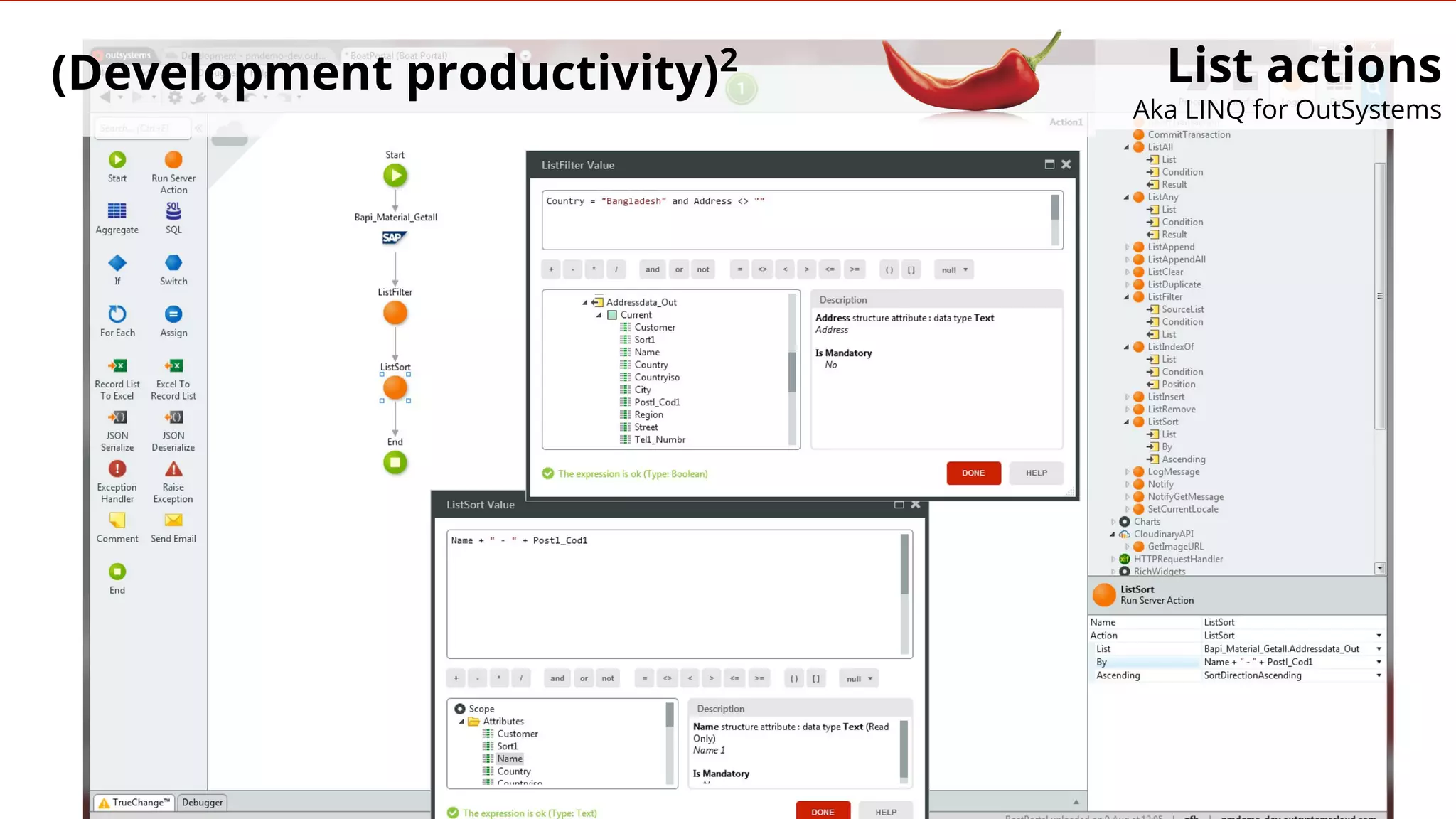This screenshot has width=1456, height=819.
Task: Insert 'not' operator in ListSort dialog
Action: pyautogui.click(x=608, y=678)
